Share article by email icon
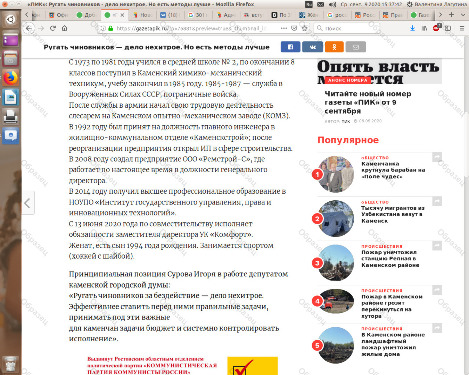The image size is (469, 375). 356,47
